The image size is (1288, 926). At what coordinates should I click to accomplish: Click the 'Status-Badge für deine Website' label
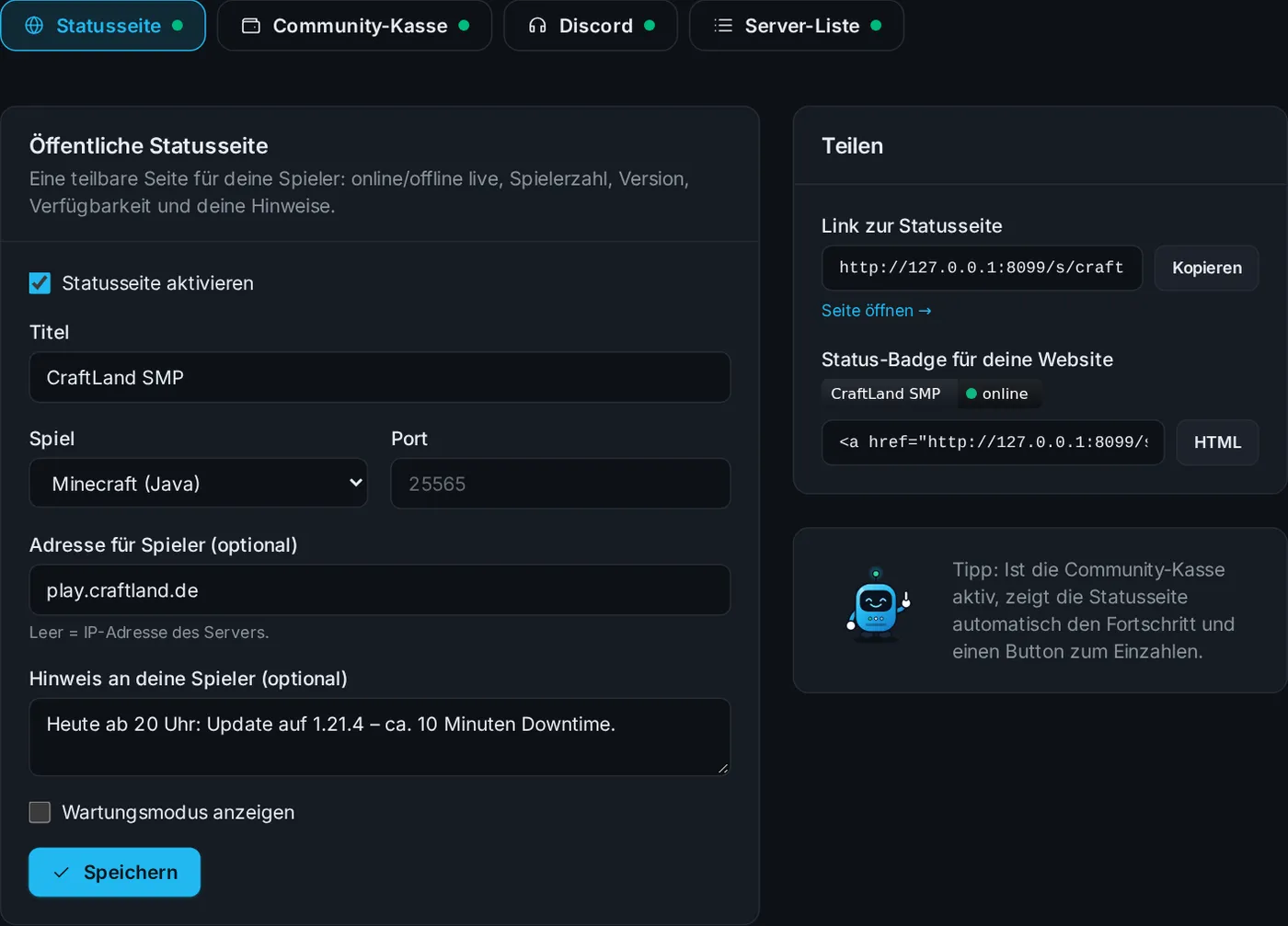pyautogui.click(x=967, y=360)
